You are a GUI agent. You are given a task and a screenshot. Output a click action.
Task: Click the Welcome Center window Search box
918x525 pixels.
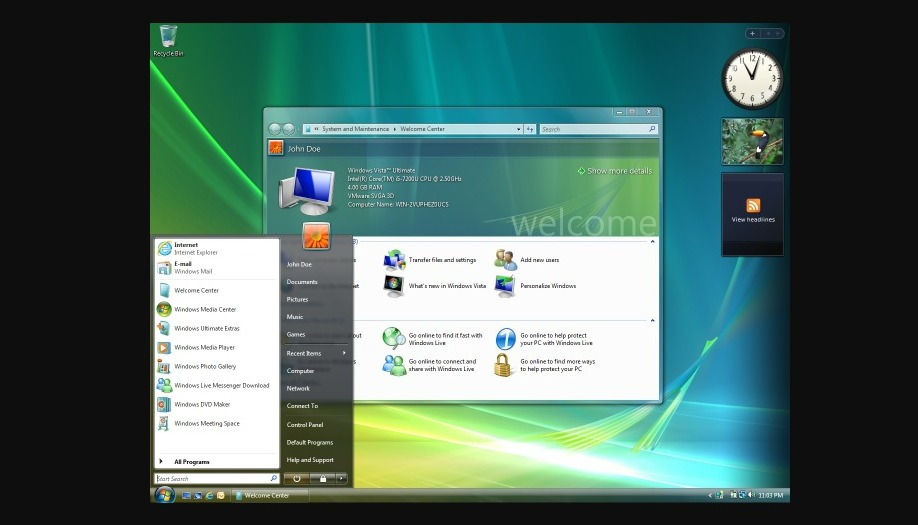coord(598,129)
